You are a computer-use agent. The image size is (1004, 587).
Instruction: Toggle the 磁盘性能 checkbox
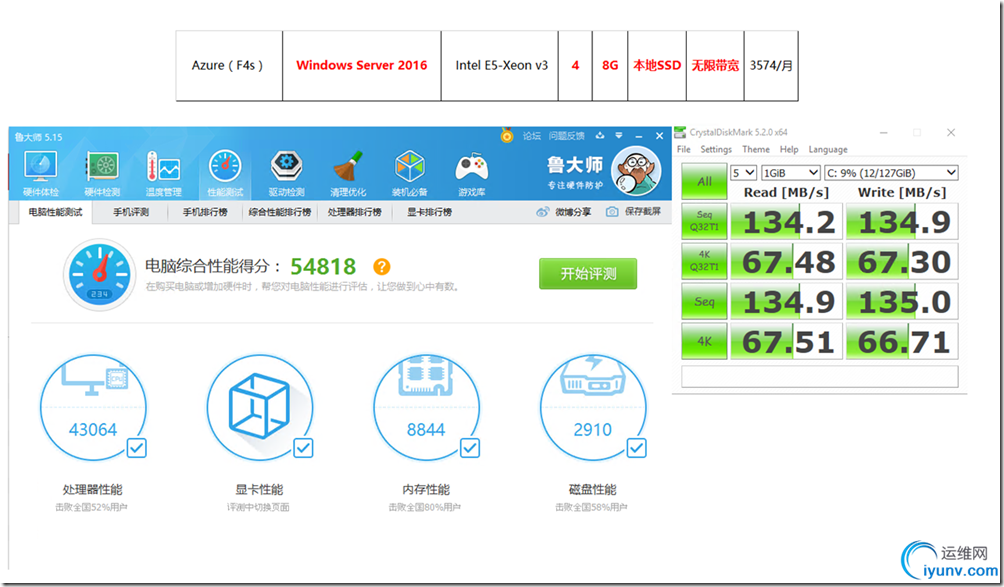click(636, 447)
